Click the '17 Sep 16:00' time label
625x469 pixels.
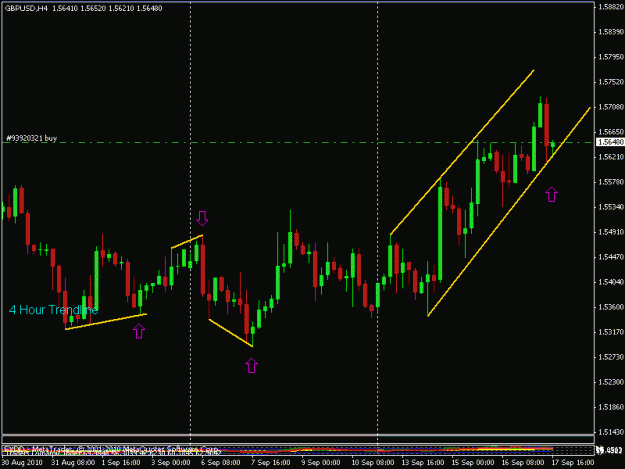[573, 463]
